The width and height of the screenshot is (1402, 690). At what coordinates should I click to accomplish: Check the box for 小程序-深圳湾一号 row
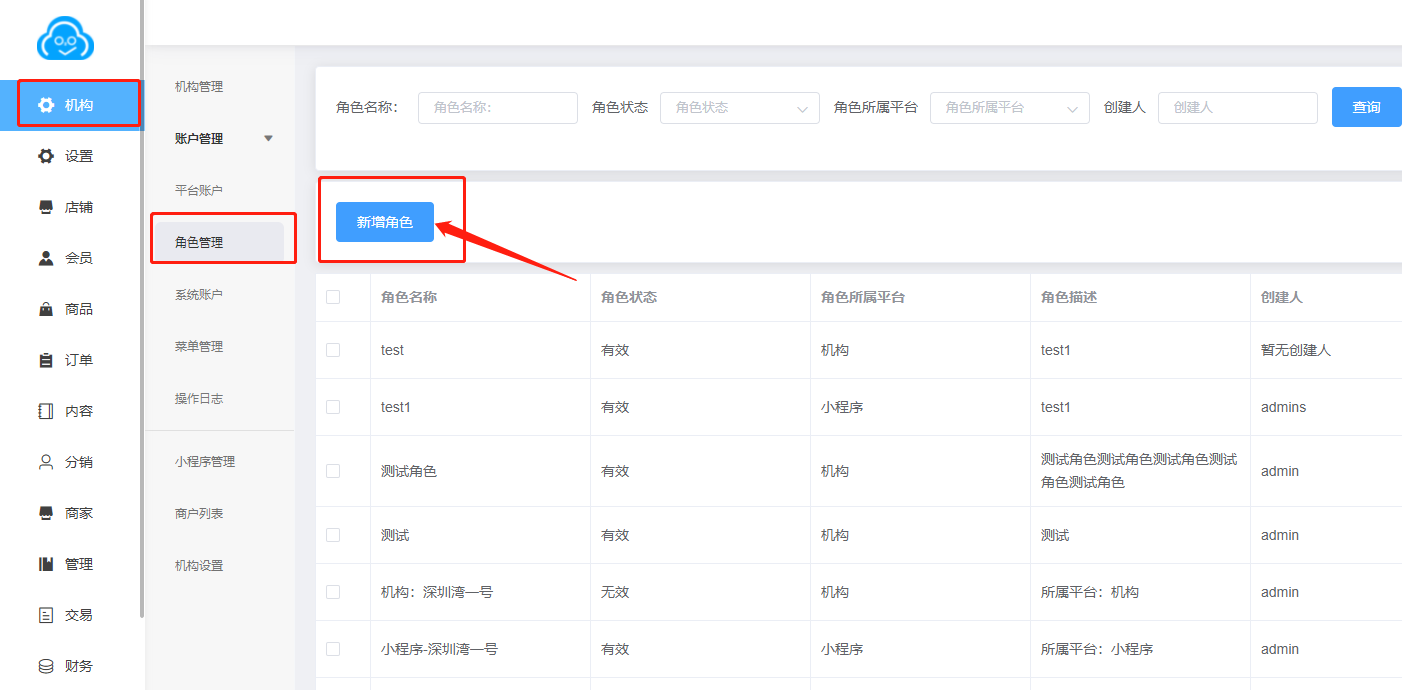click(333, 649)
